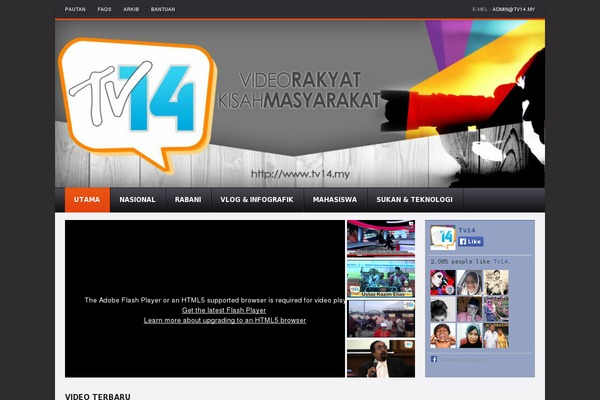The width and height of the screenshot is (600, 400).
Task: Click 'Get the latest Flash Player' link
Action: (224, 310)
